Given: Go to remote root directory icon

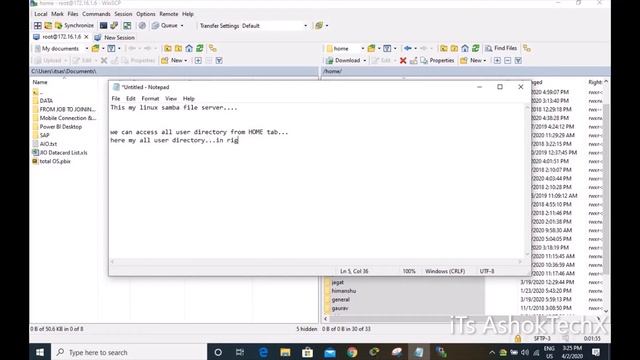Looking at the screenshot, I should pos(454,48).
